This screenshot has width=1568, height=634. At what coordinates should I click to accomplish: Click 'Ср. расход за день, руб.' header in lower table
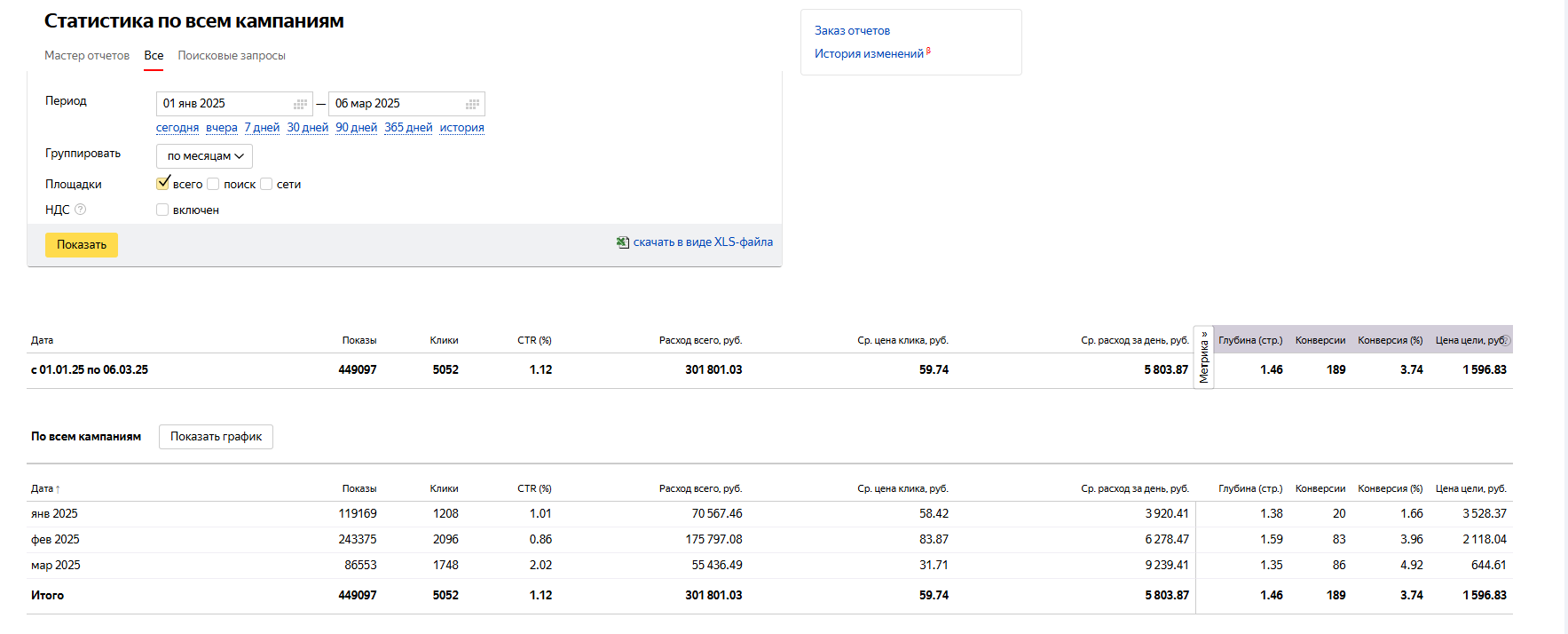[x=1135, y=488]
